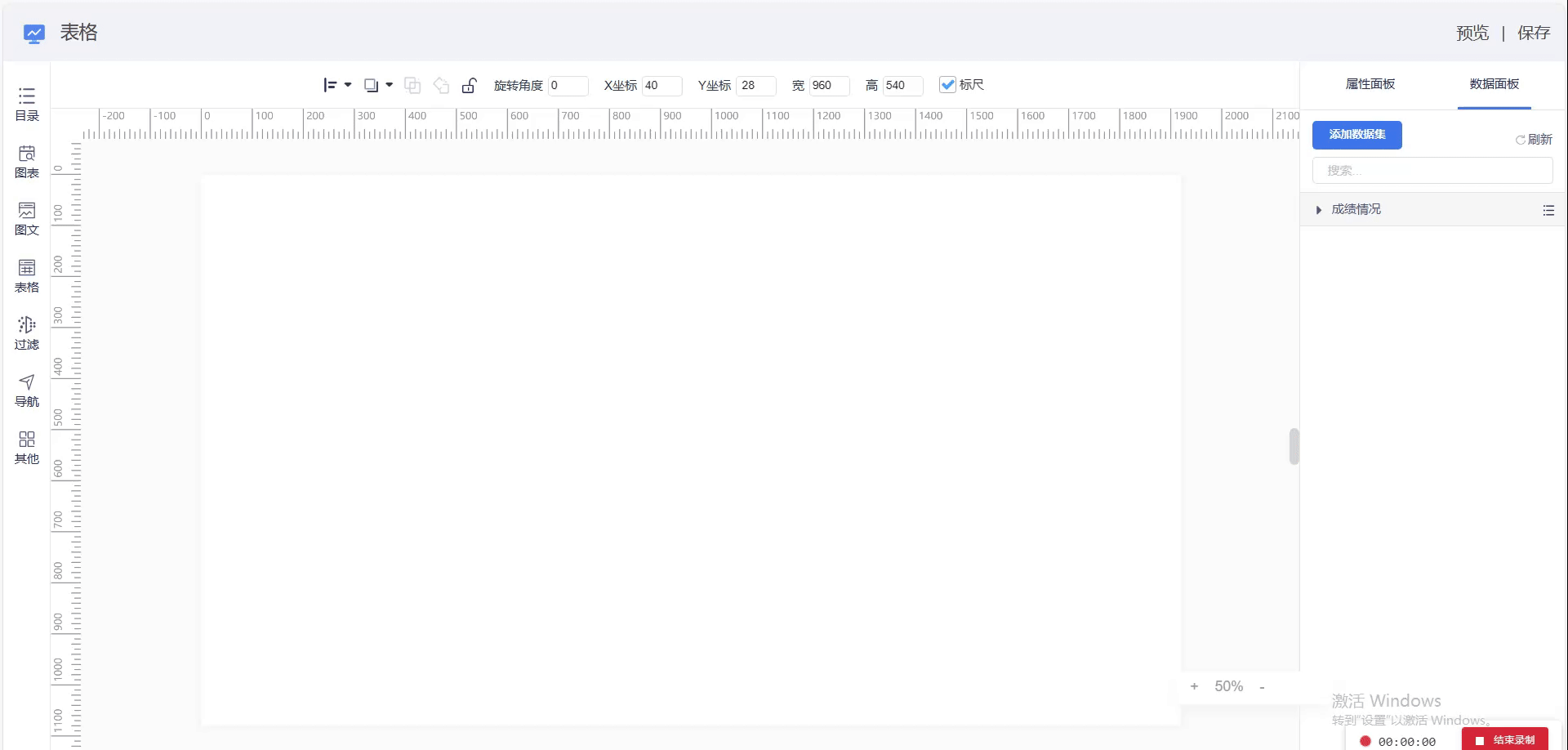
Task: Click the red recording indicator dot
Action: coord(1365,741)
